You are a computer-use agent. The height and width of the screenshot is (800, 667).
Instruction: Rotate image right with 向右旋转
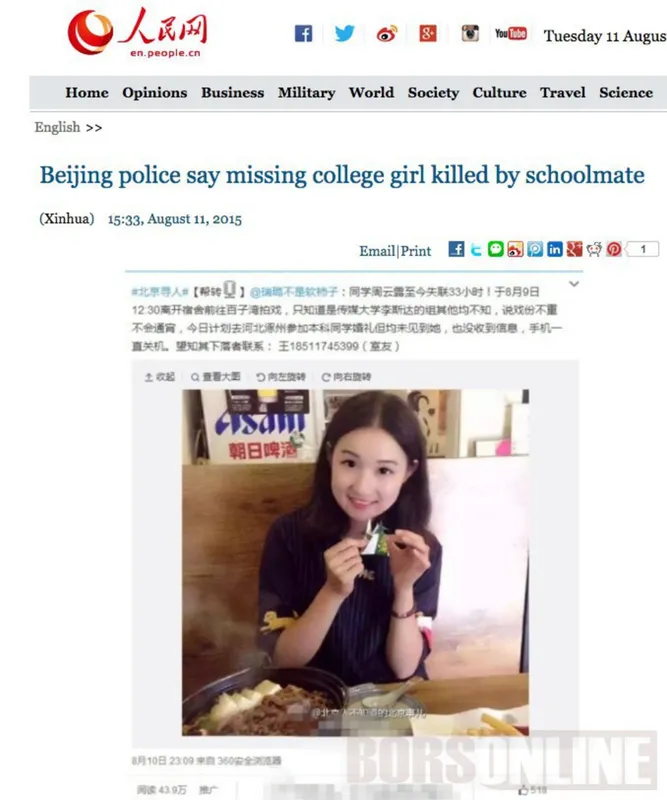346,377
